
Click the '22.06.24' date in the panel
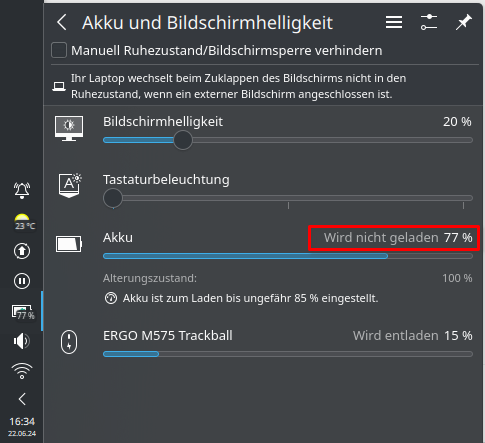[x=22, y=434]
